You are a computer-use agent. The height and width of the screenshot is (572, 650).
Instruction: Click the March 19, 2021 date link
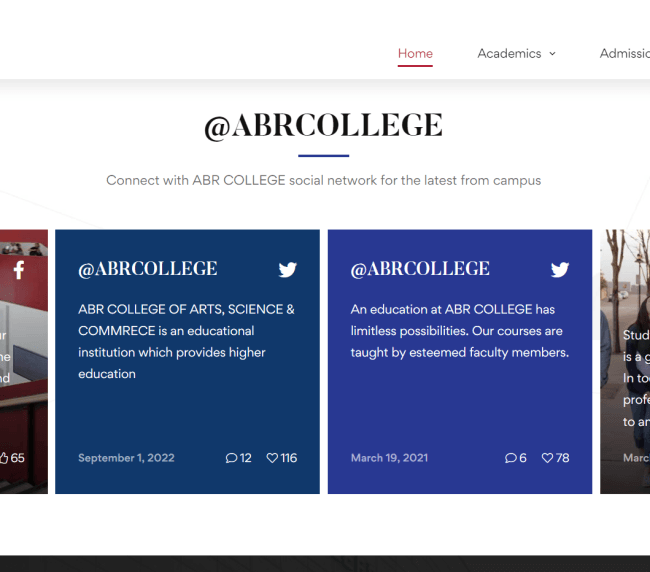(x=389, y=458)
